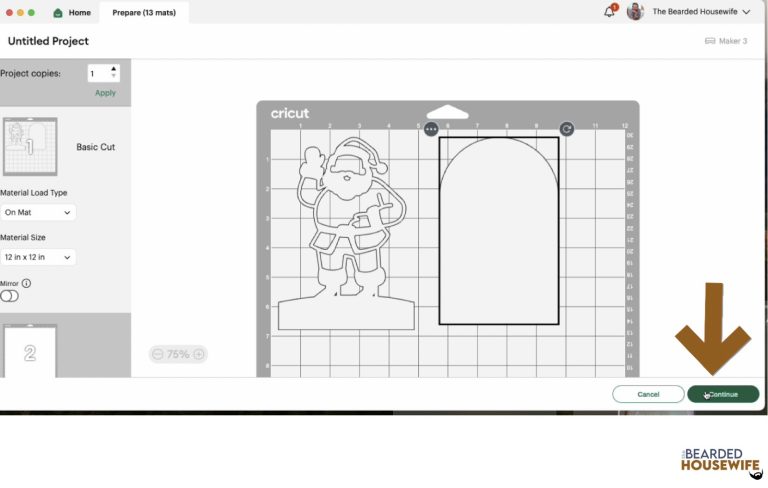The height and width of the screenshot is (488, 768).
Task: Click the Continue button
Action: coord(723,394)
